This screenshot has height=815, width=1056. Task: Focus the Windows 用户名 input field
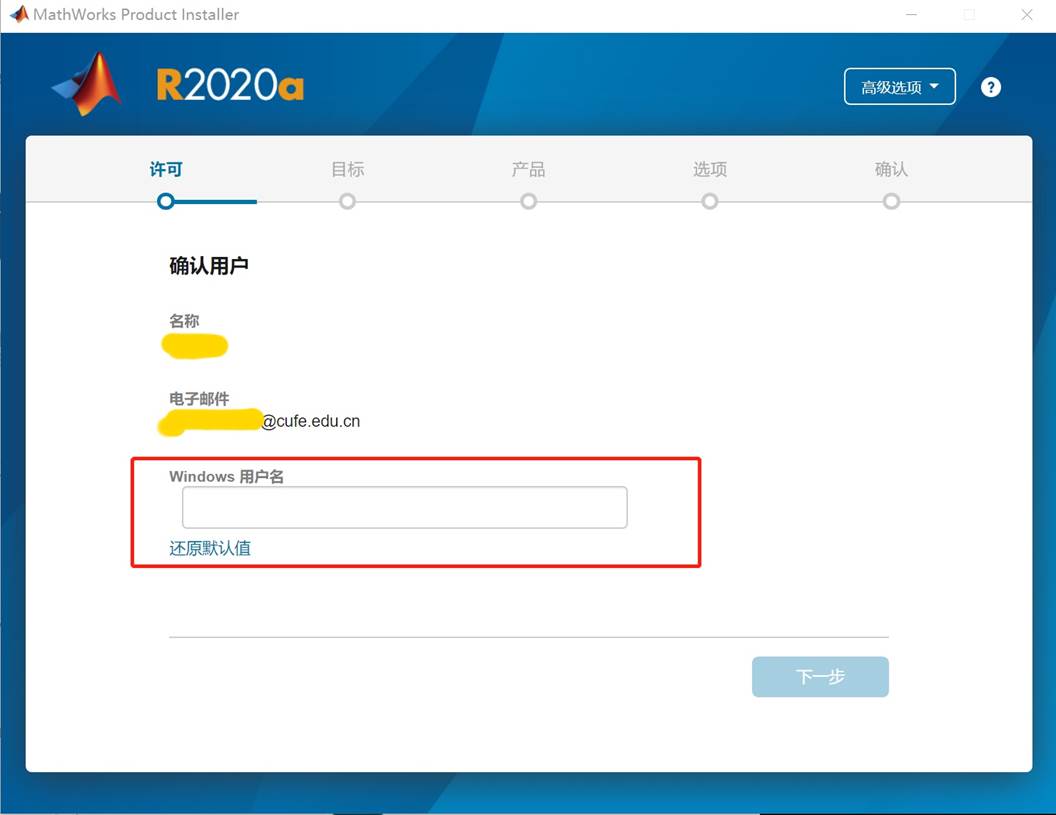[x=405, y=507]
